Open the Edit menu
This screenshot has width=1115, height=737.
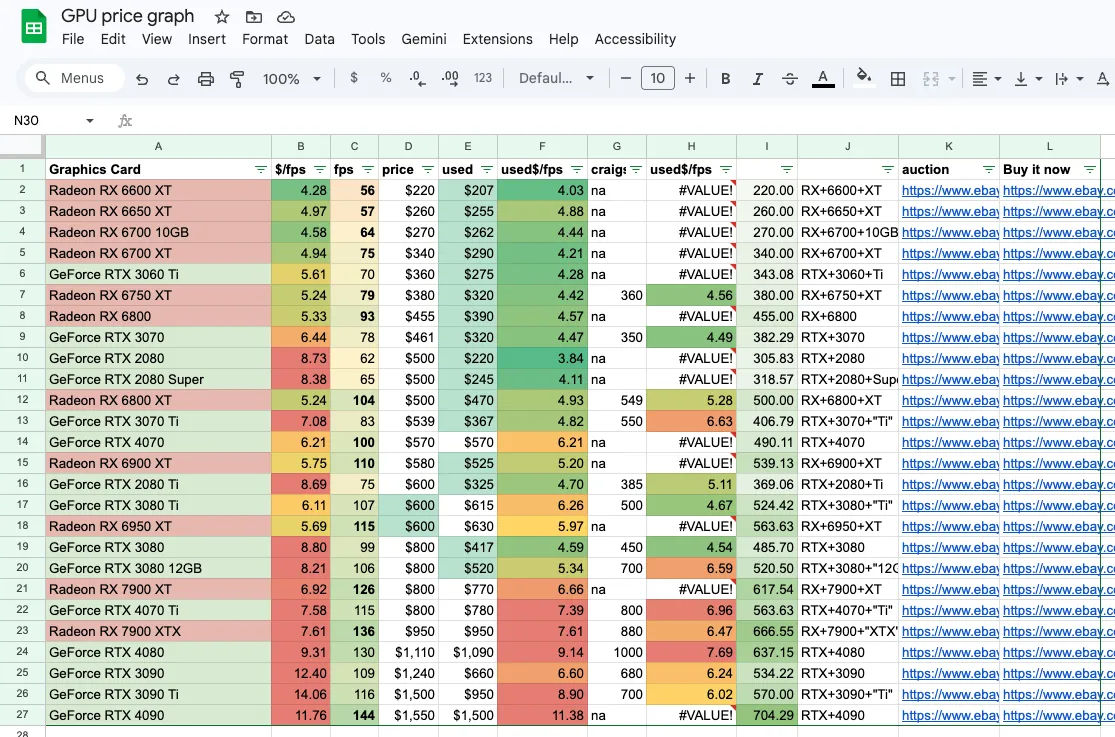click(113, 39)
